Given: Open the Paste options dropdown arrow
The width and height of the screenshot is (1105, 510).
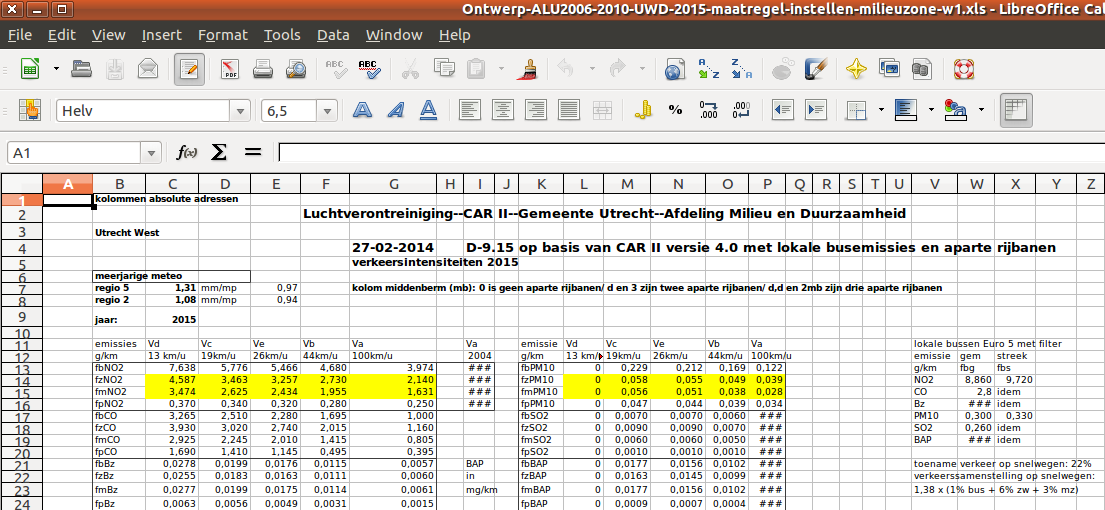Looking at the screenshot, I should click(x=501, y=69).
